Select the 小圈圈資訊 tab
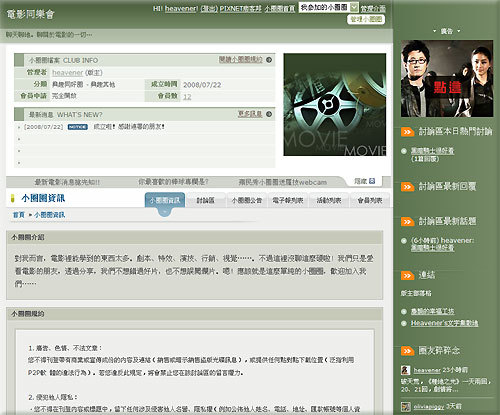This screenshot has height=415, width=500. pos(165,200)
